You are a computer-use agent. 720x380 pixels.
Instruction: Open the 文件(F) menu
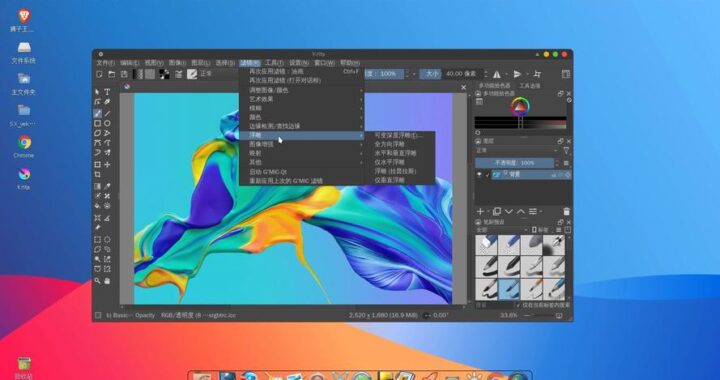point(105,63)
